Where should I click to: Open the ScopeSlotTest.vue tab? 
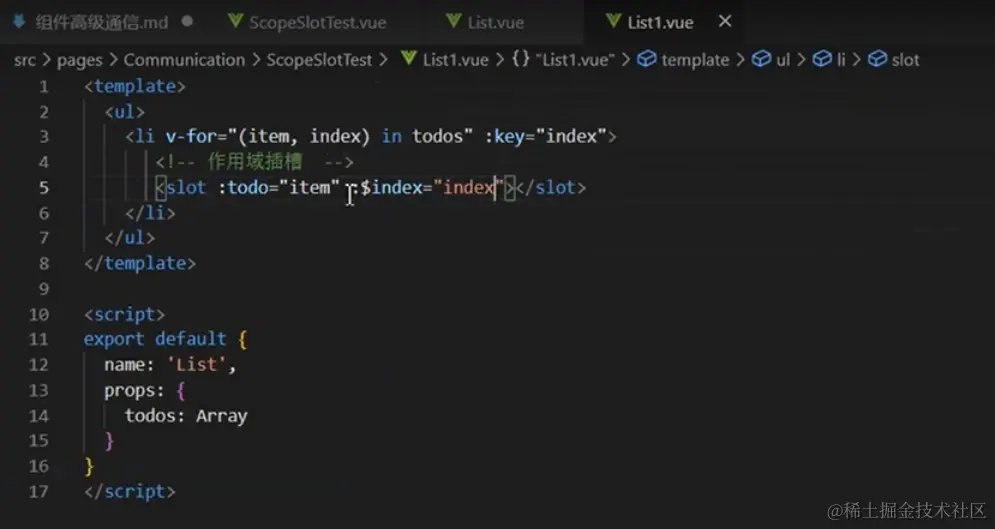(x=317, y=22)
